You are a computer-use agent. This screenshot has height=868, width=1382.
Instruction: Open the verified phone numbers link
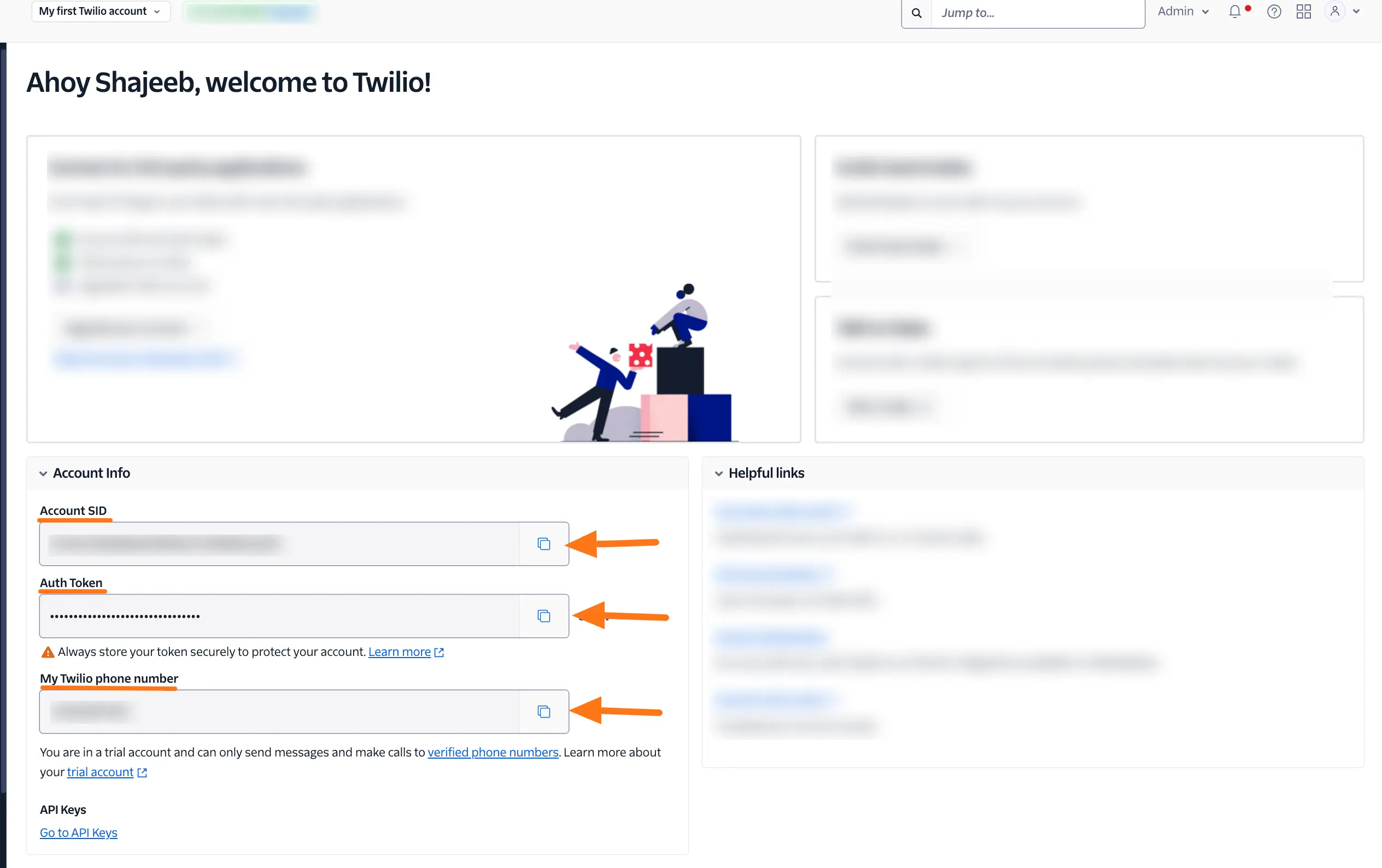click(493, 752)
